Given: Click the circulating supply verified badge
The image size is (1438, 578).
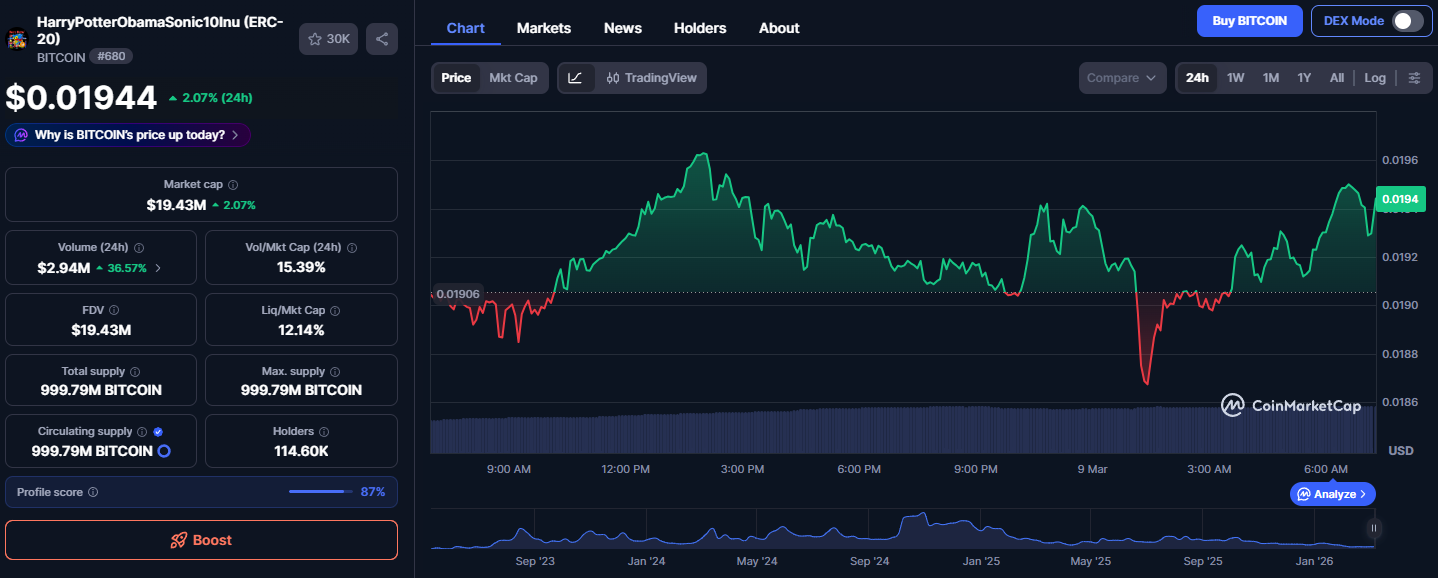Looking at the screenshot, I should coord(158,431).
